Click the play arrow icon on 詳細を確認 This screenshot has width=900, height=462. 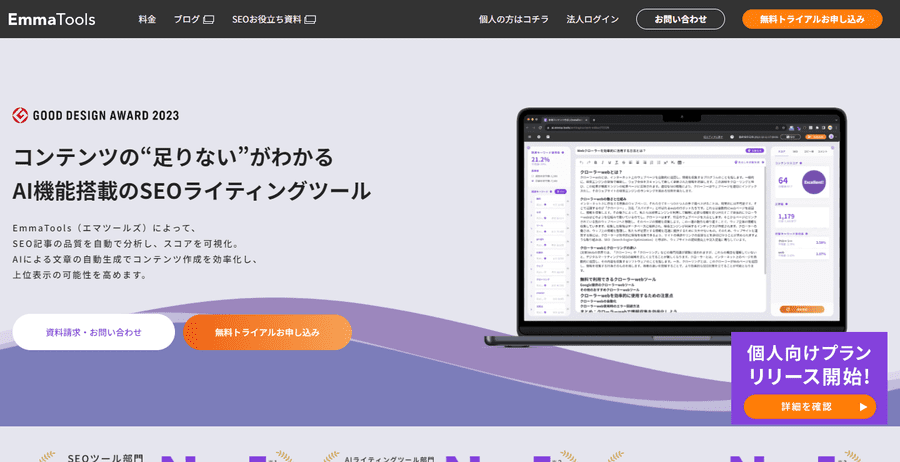[x=863, y=407]
